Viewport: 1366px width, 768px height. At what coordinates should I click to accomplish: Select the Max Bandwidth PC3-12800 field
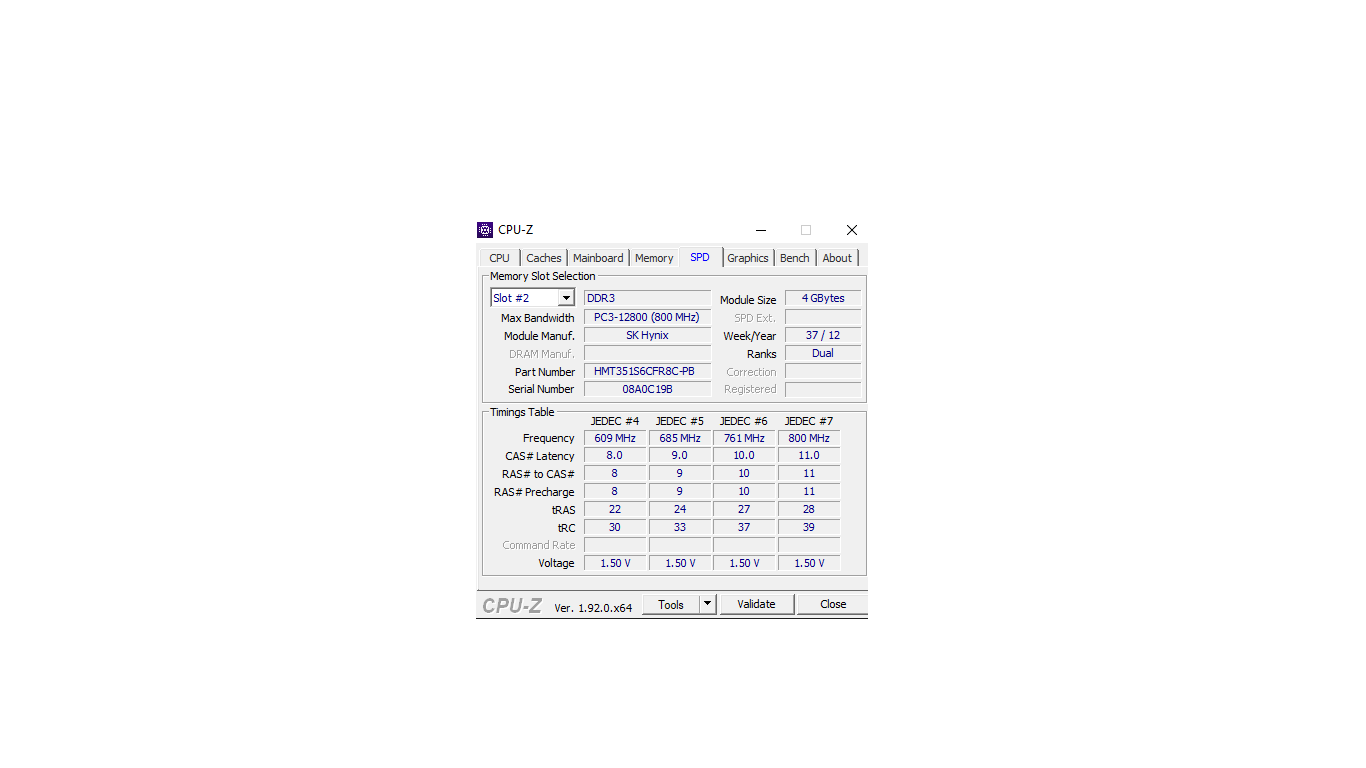coord(646,317)
